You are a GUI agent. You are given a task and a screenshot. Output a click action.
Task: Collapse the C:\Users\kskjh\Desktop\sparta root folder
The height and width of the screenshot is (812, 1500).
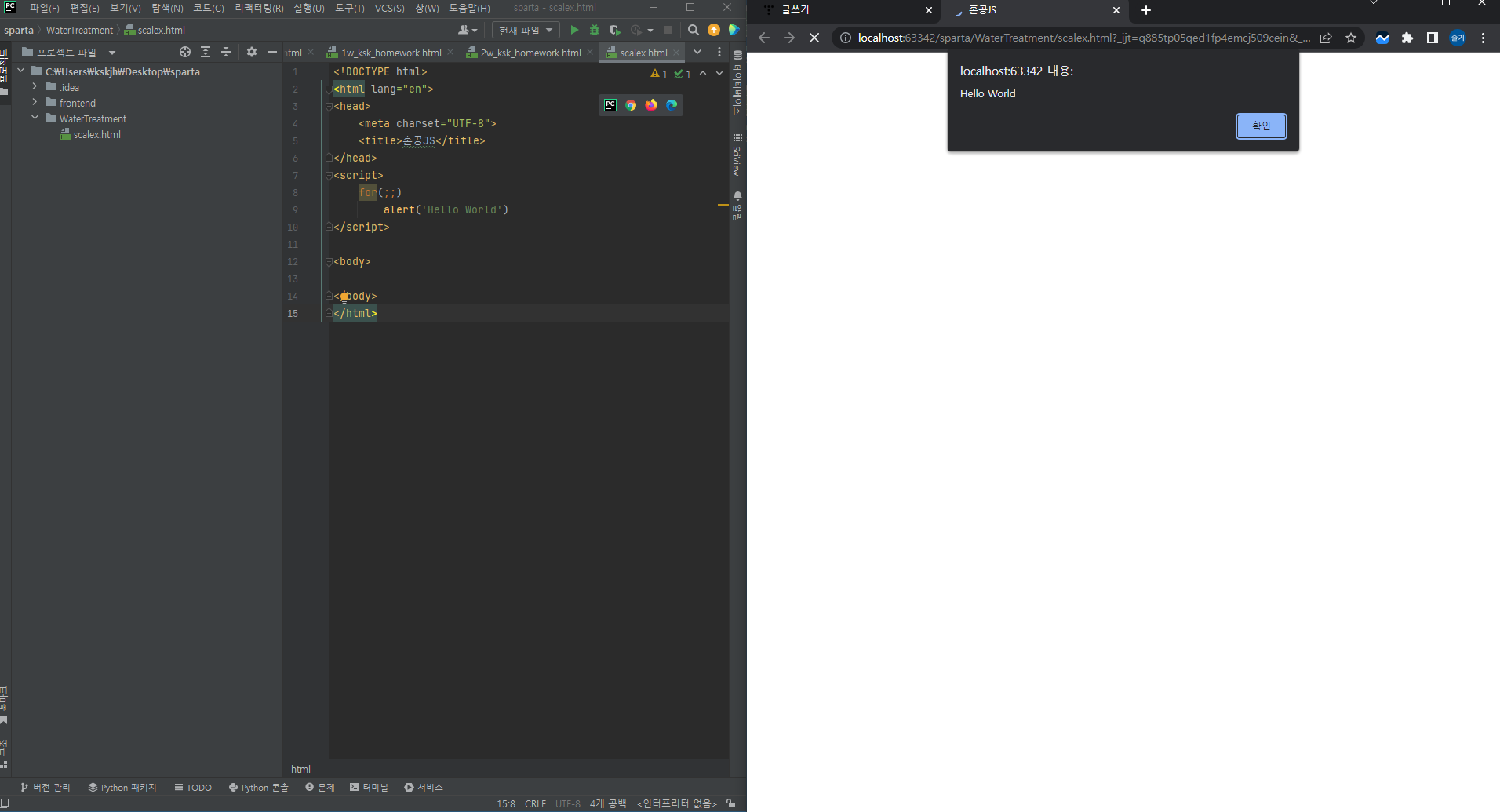(21, 71)
